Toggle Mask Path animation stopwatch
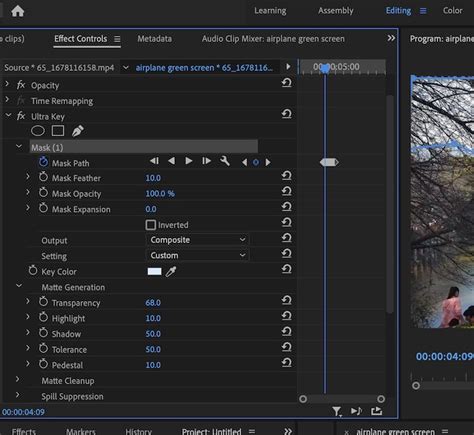 click(x=43, y=162)
